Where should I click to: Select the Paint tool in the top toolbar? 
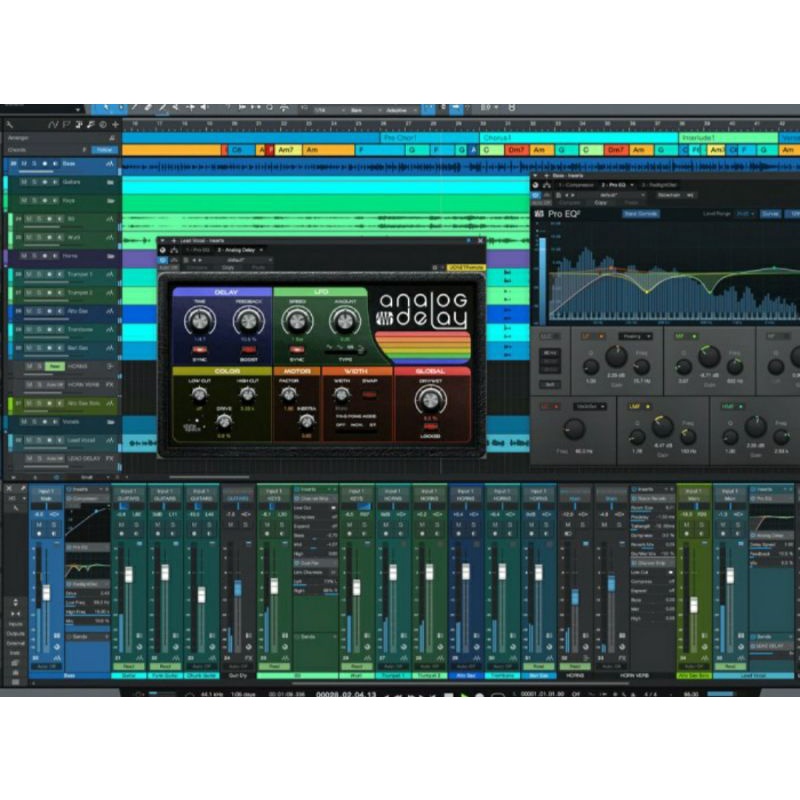(x=162, y=108)
